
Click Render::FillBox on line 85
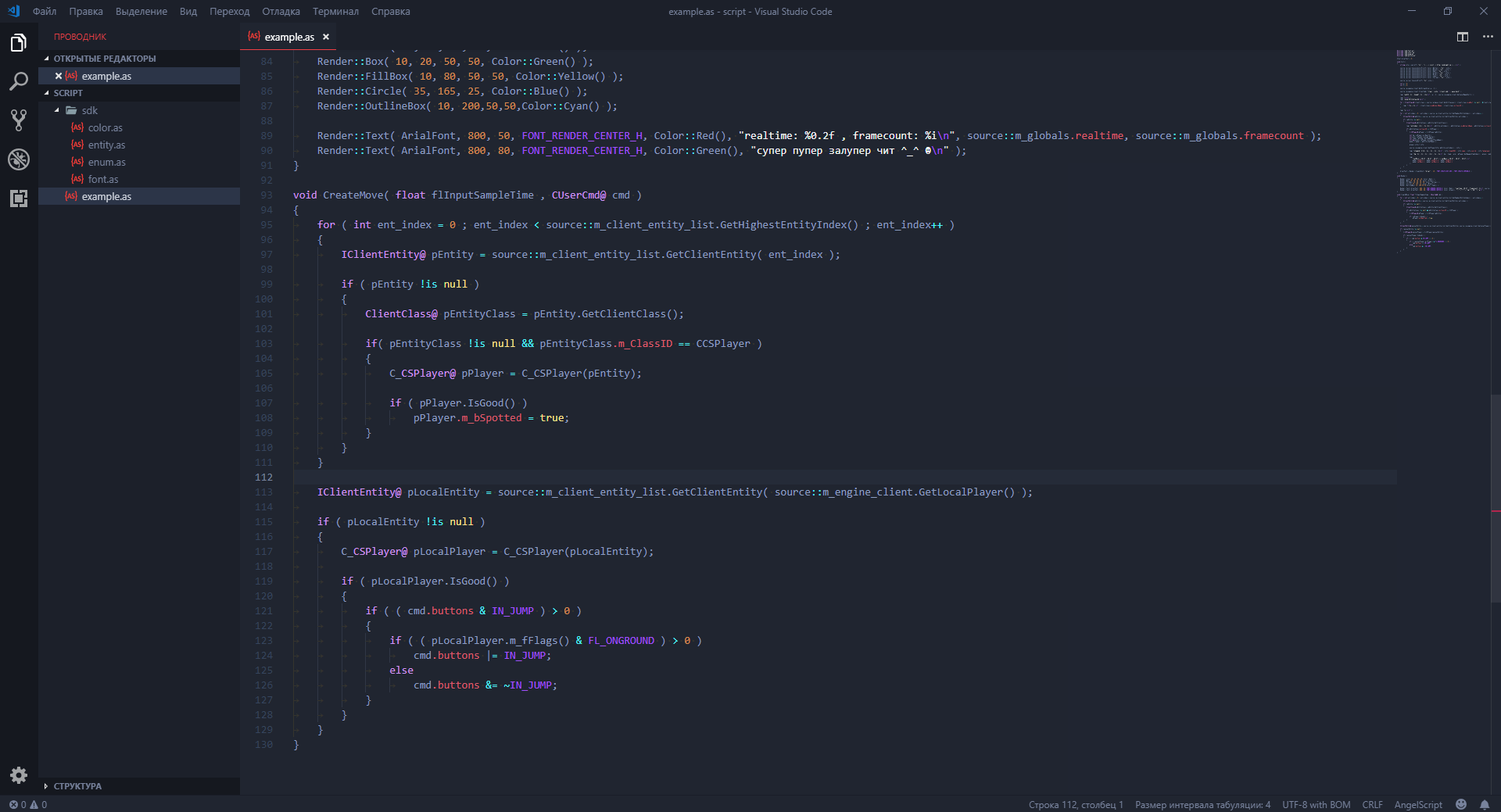point(363,76)
